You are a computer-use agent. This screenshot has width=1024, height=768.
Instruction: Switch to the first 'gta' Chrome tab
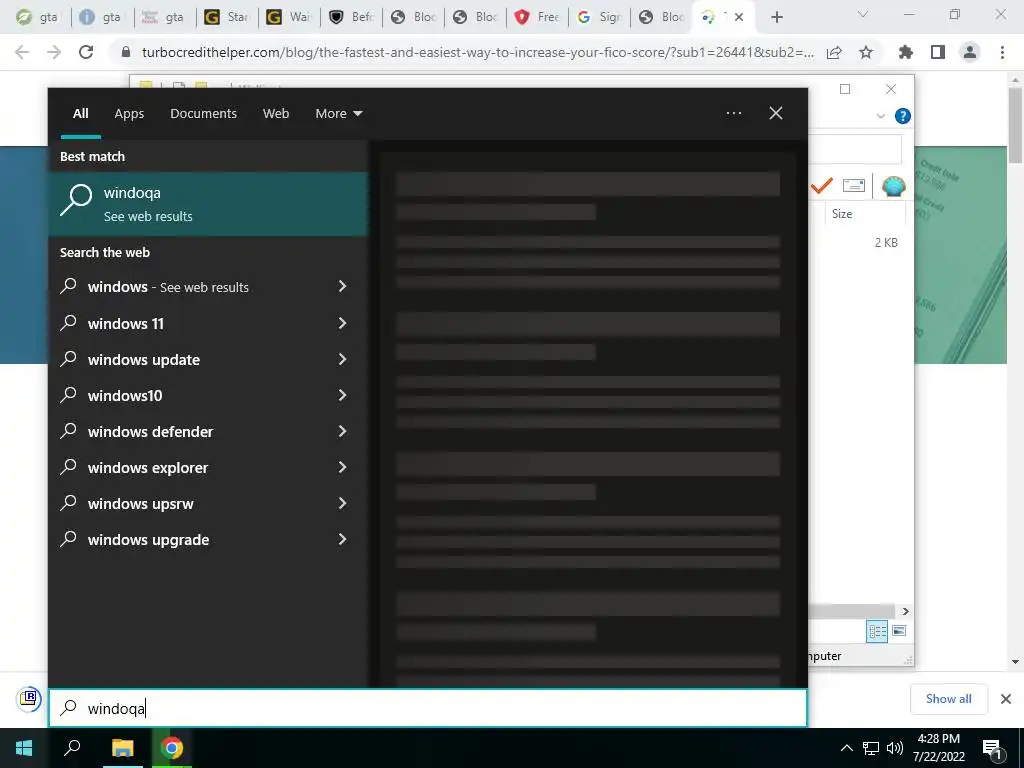[37, 17]
